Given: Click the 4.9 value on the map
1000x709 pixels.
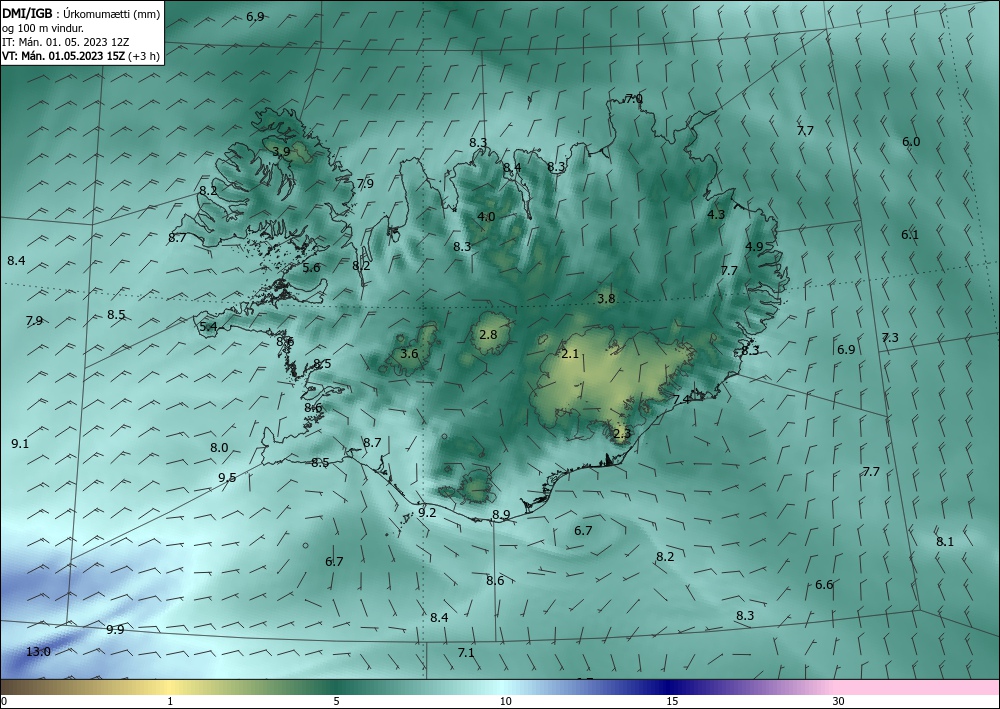Looking at the screenshot, I should point(754,247).
